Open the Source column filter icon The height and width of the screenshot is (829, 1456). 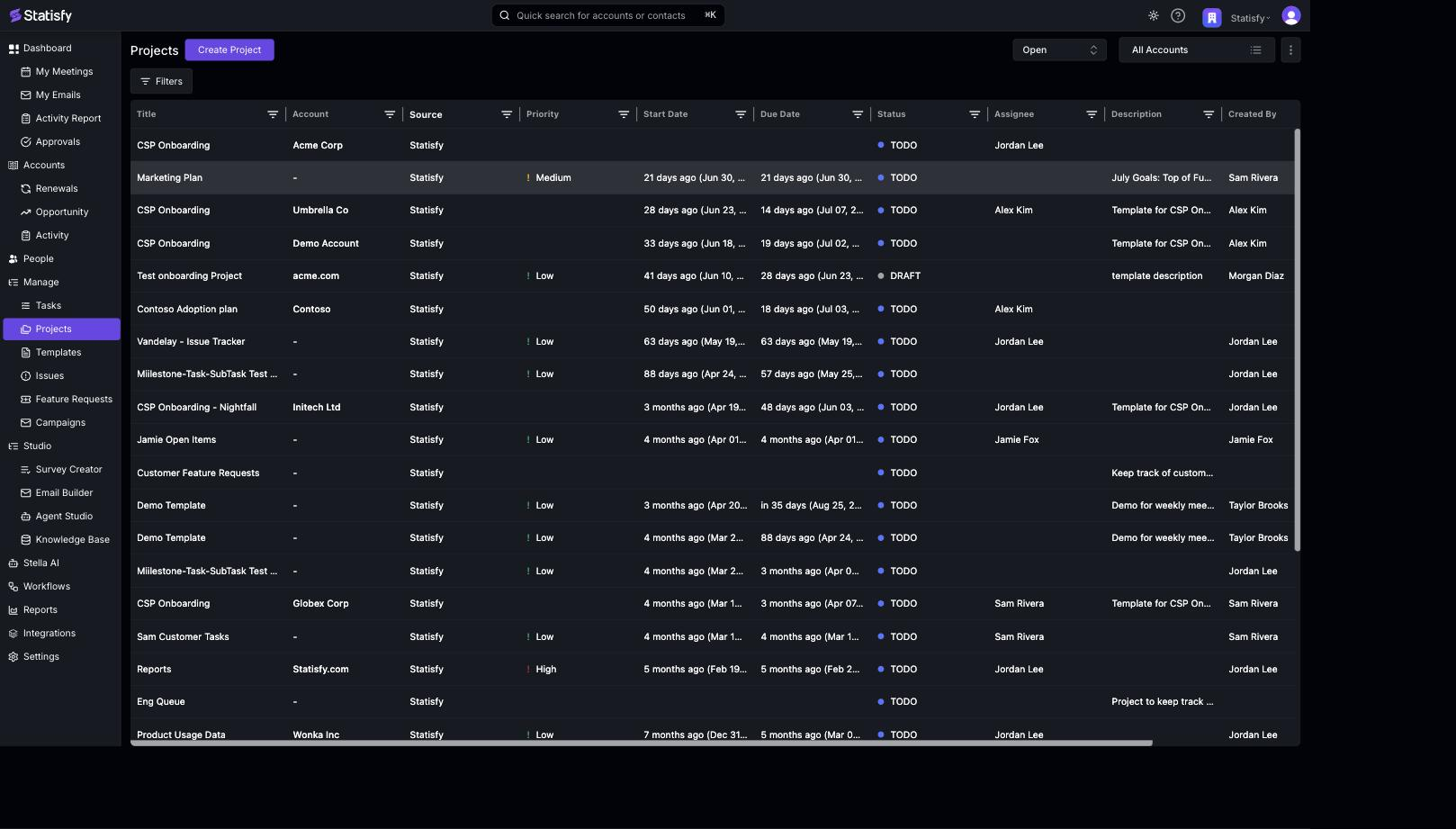507,114
